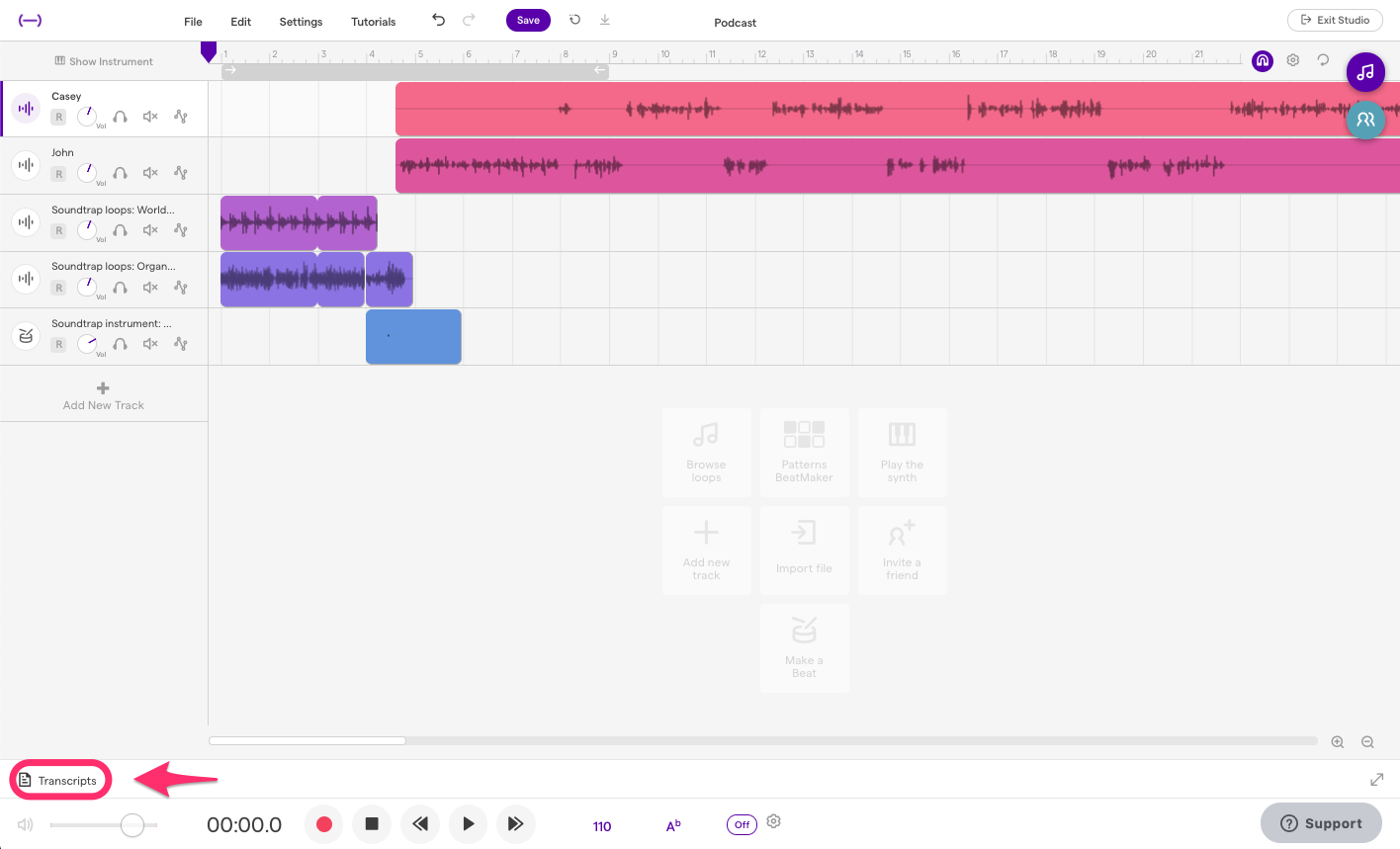The width and height of the screenshot is (1400, 849).
Task: Click Add New Track
Action: tap(104, 396)
